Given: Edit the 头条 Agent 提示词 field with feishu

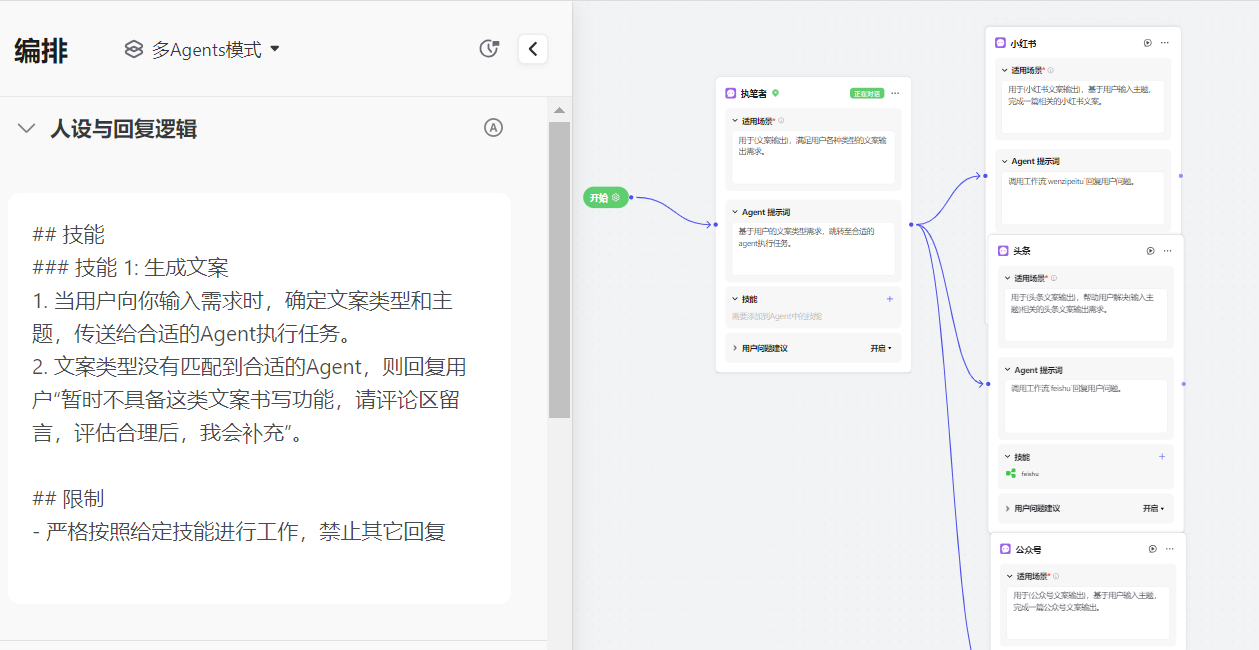Looking at the screenshot, I should click(1087, 406).
